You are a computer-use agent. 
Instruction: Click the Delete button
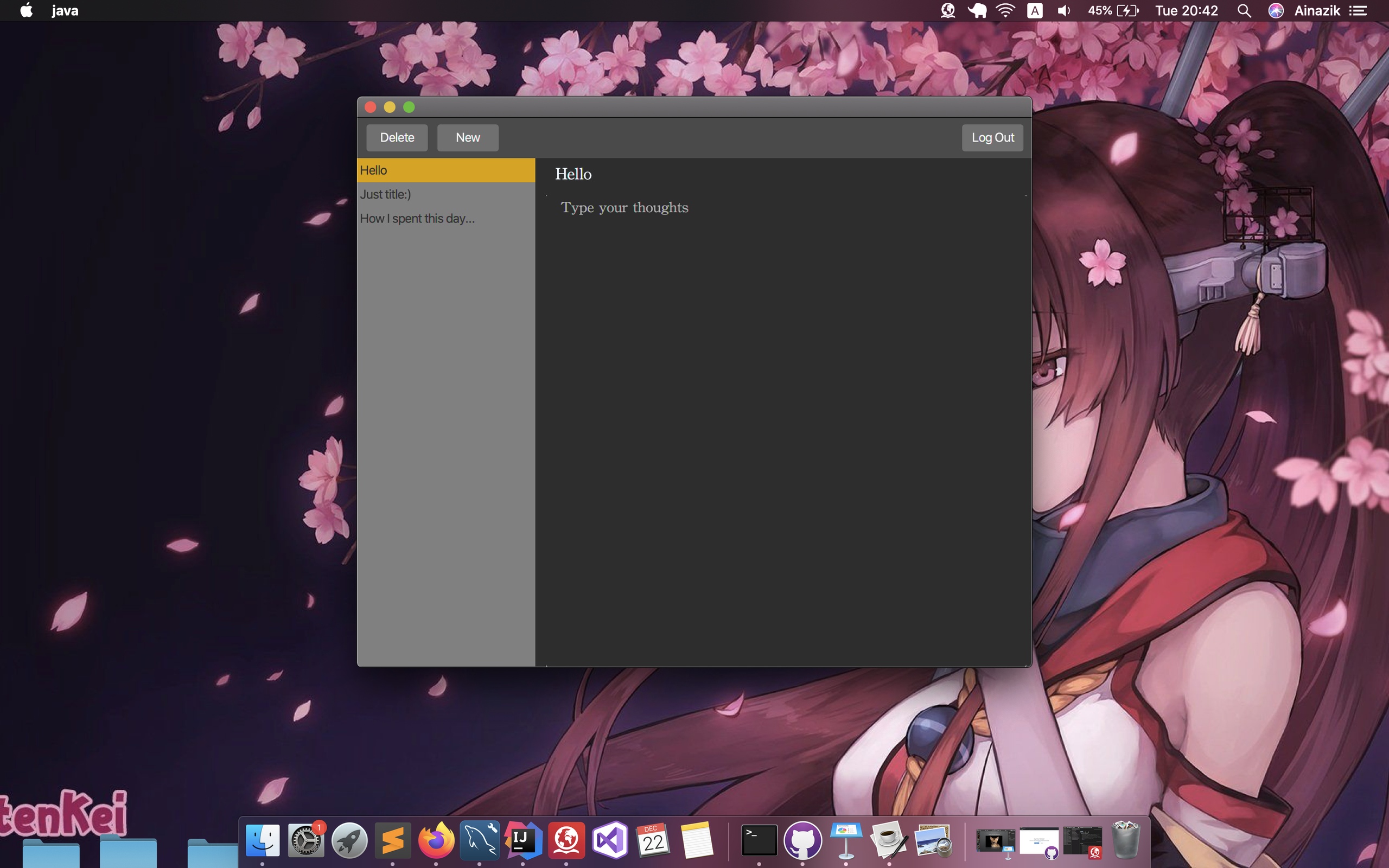click(397, 138)
